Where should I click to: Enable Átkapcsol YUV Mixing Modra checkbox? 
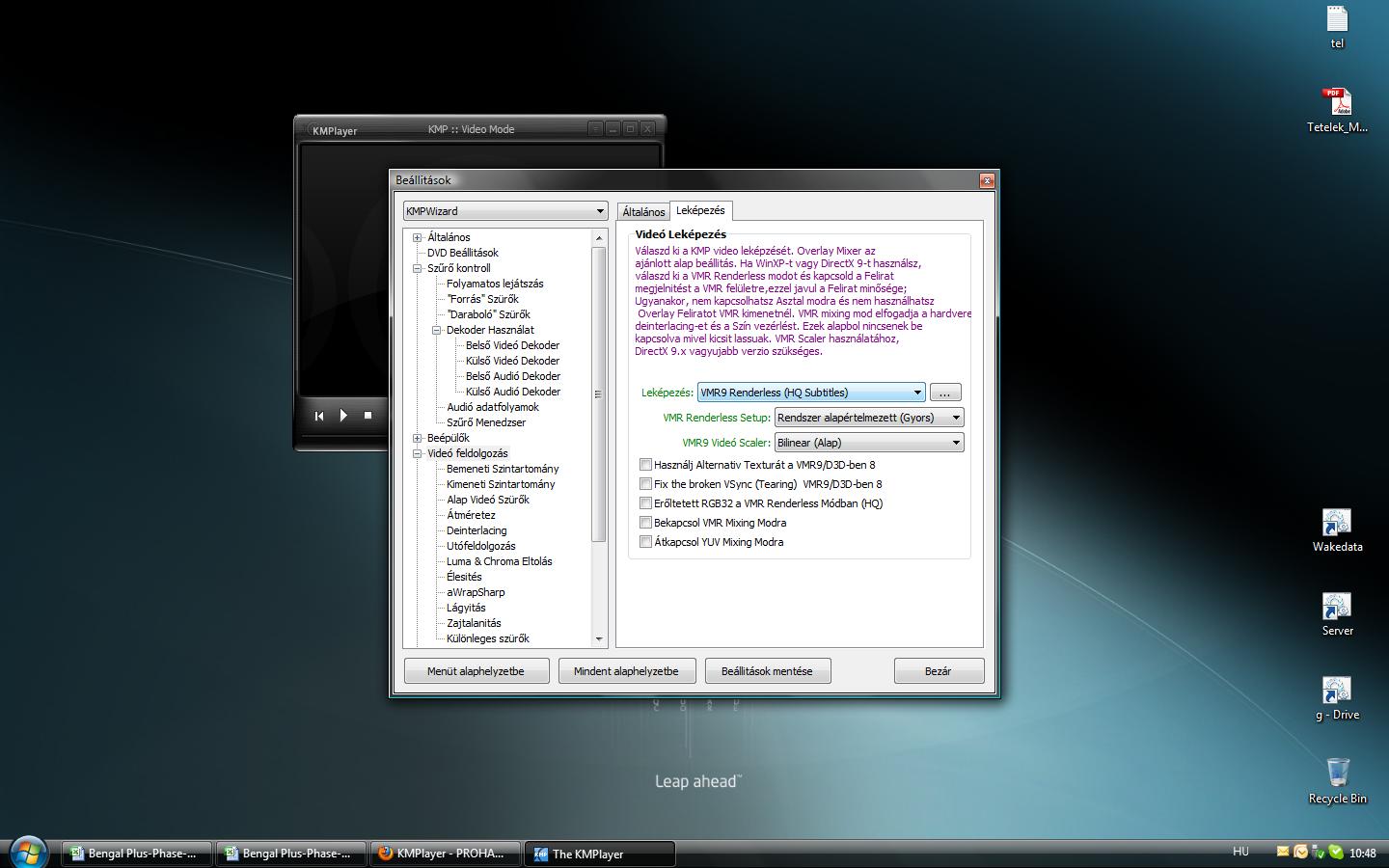pyautogui.click(x=646, y=542)
